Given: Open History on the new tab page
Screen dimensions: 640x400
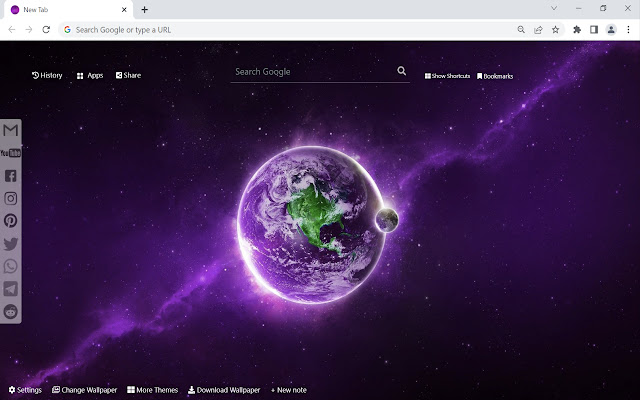Looking at the screenshot, I should coord(47,75).
